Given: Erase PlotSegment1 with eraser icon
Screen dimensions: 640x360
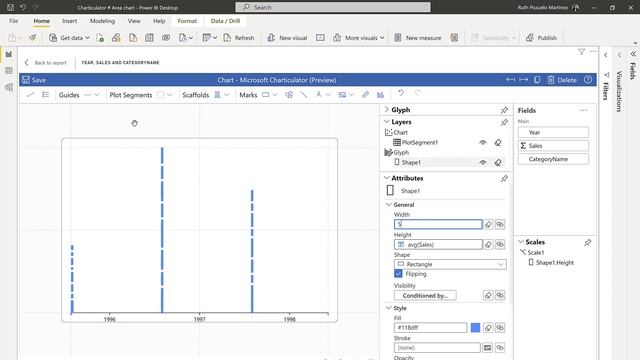Looking at the screenshot, I should click(x=498, y=142).
